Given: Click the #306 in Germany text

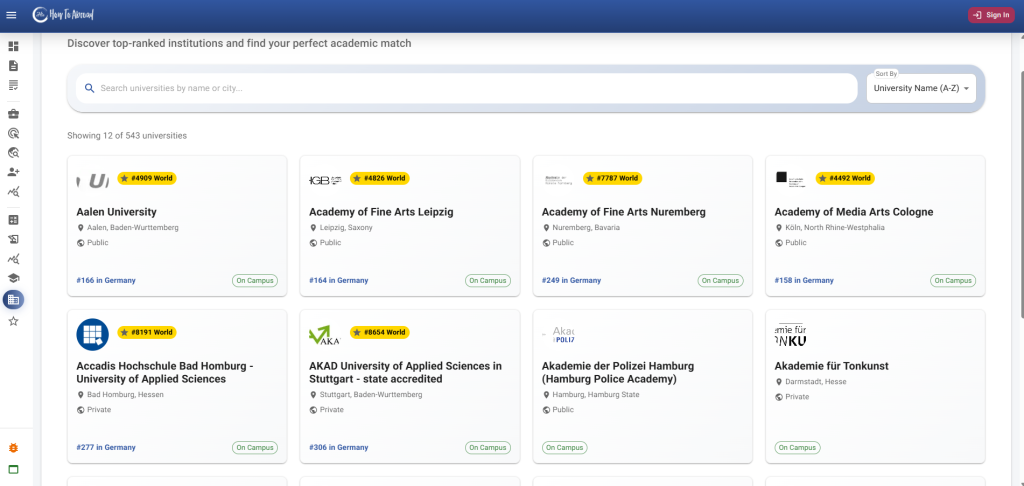Looking at the screenshot, I should tap(338, 447).
